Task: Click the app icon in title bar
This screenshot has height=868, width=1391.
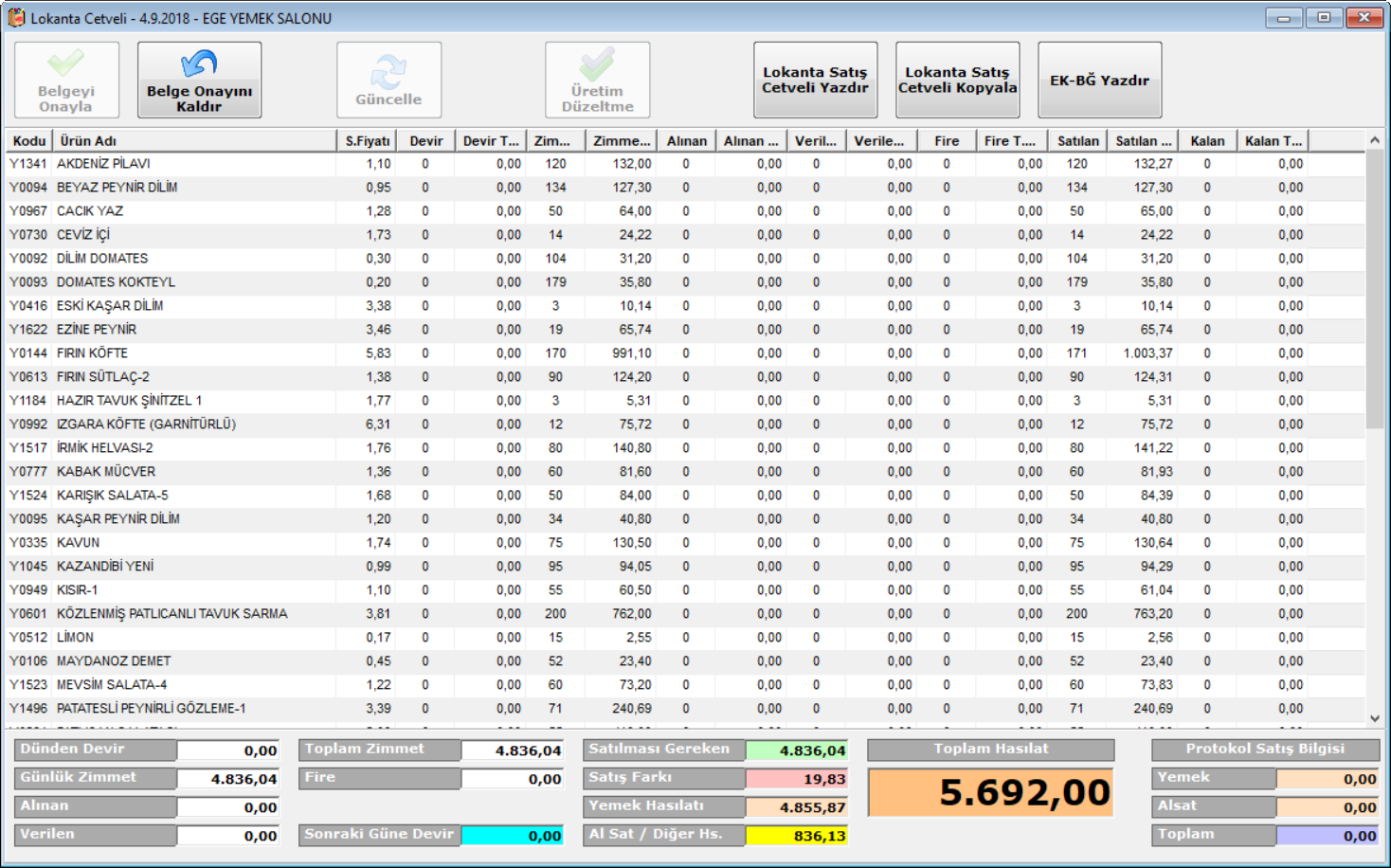Action: (x=16, y=18)
